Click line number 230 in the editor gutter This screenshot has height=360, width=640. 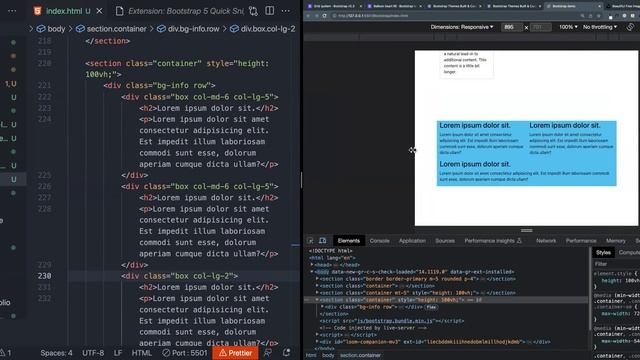pos(44,276)
